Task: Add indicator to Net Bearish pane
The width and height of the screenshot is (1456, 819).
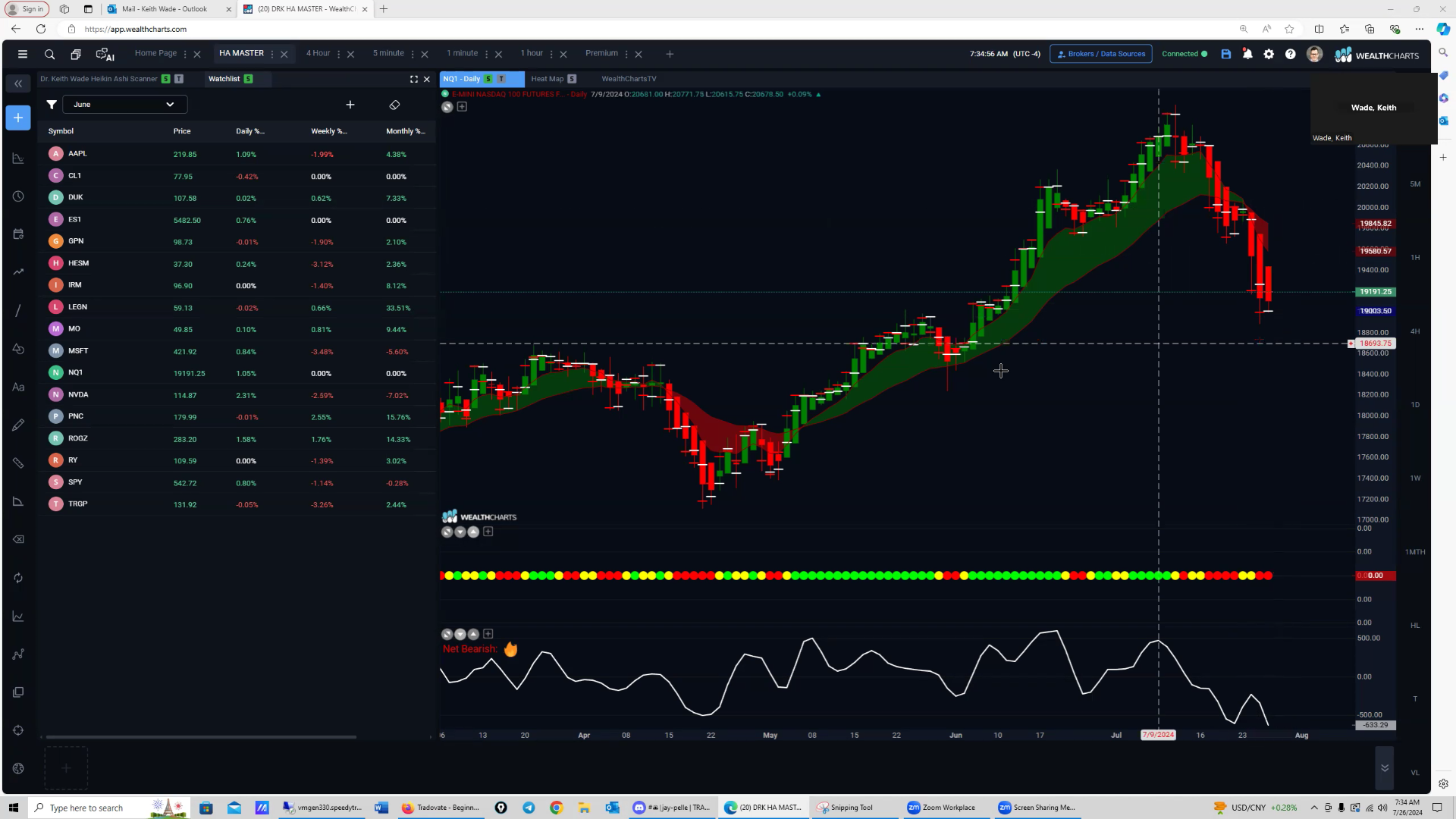Action: pyautogui.click(x=488, y=634)
